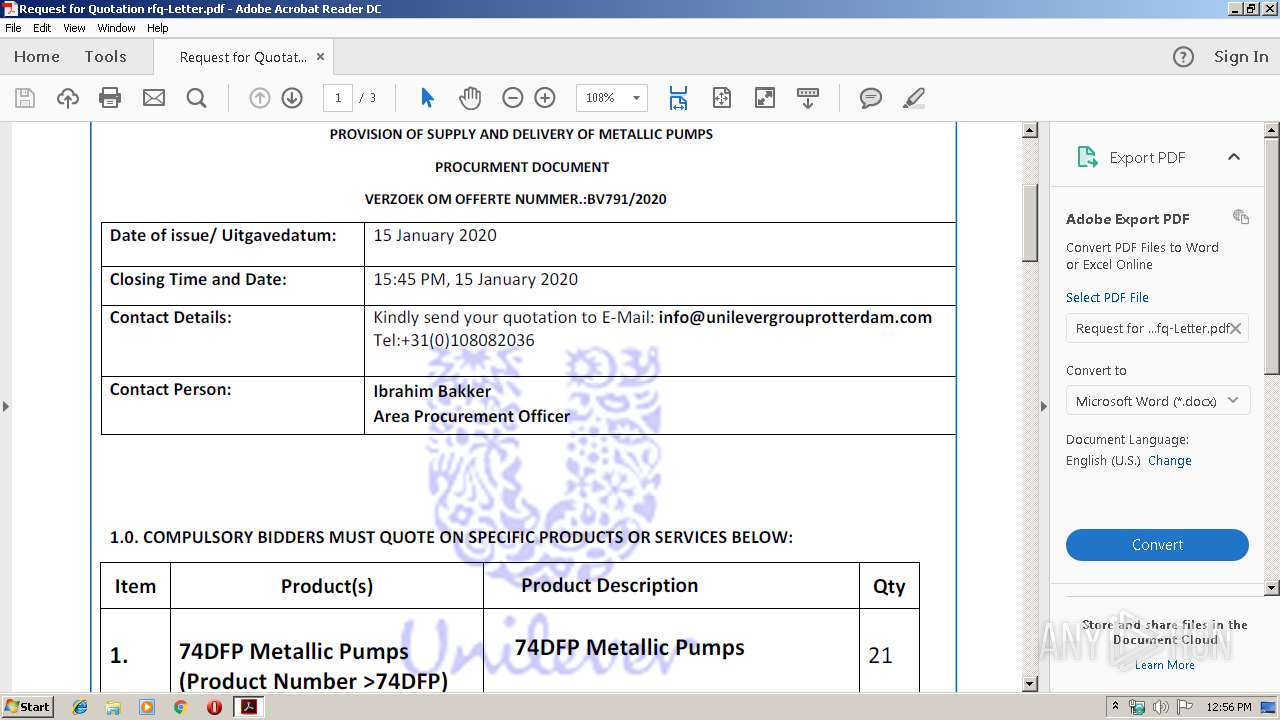Switch to the Tools tab

tap(105, 57)
